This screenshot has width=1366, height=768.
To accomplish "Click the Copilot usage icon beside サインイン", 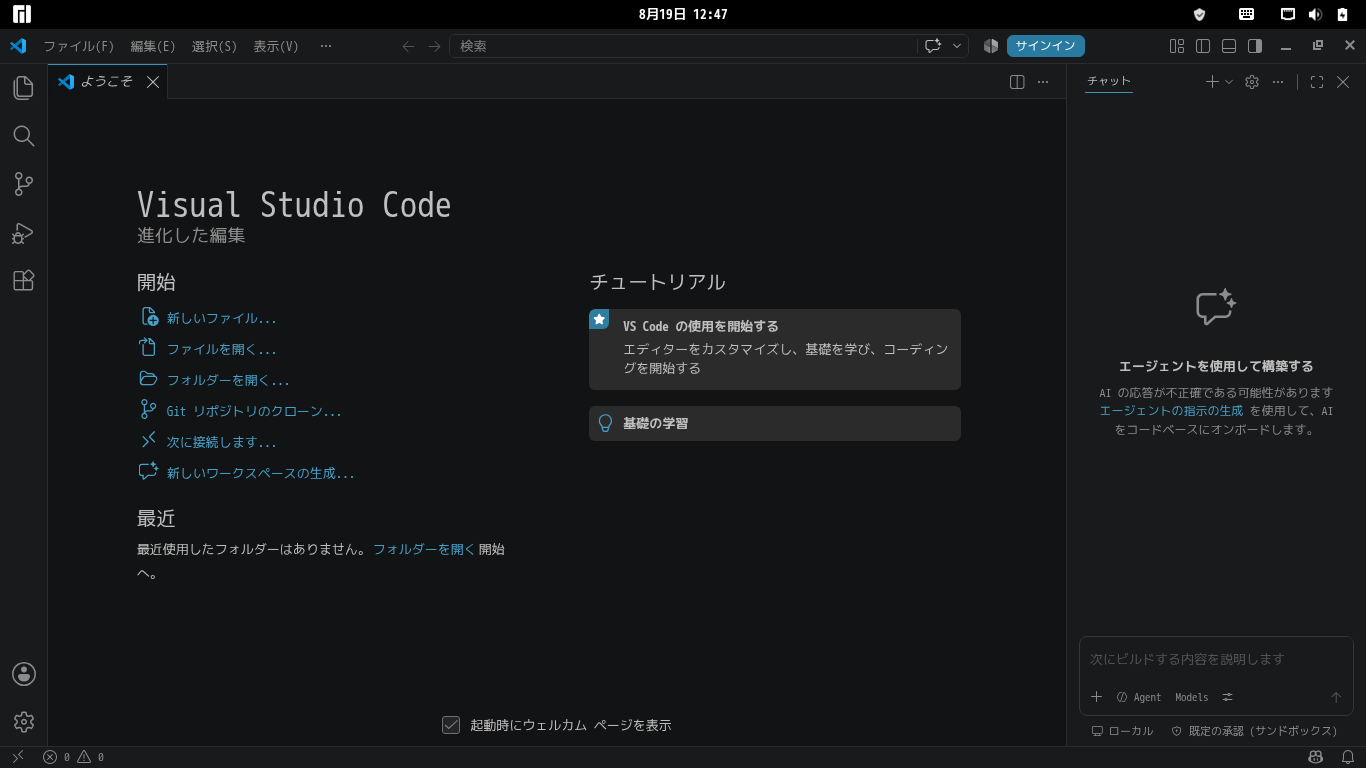I will tap(991, 46).
